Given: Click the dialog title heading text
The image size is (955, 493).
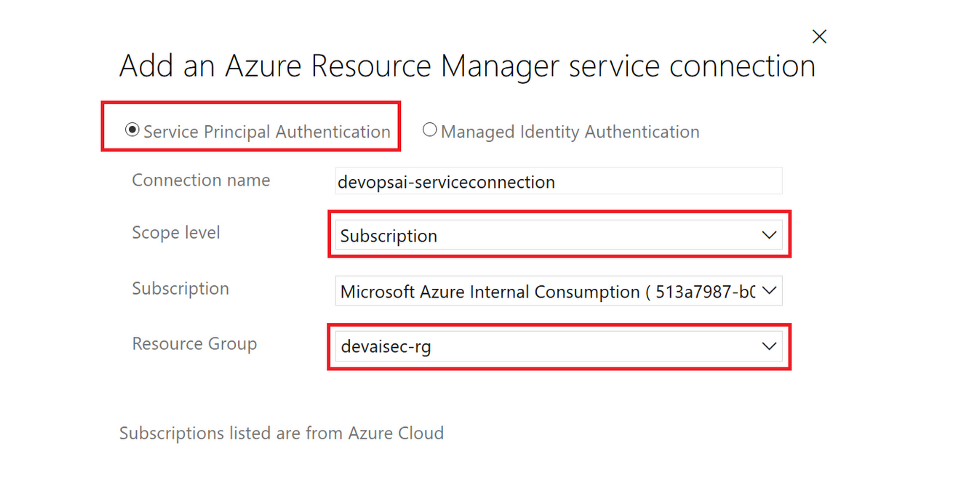Looking at the screenshot, I should tap(467, 67).
